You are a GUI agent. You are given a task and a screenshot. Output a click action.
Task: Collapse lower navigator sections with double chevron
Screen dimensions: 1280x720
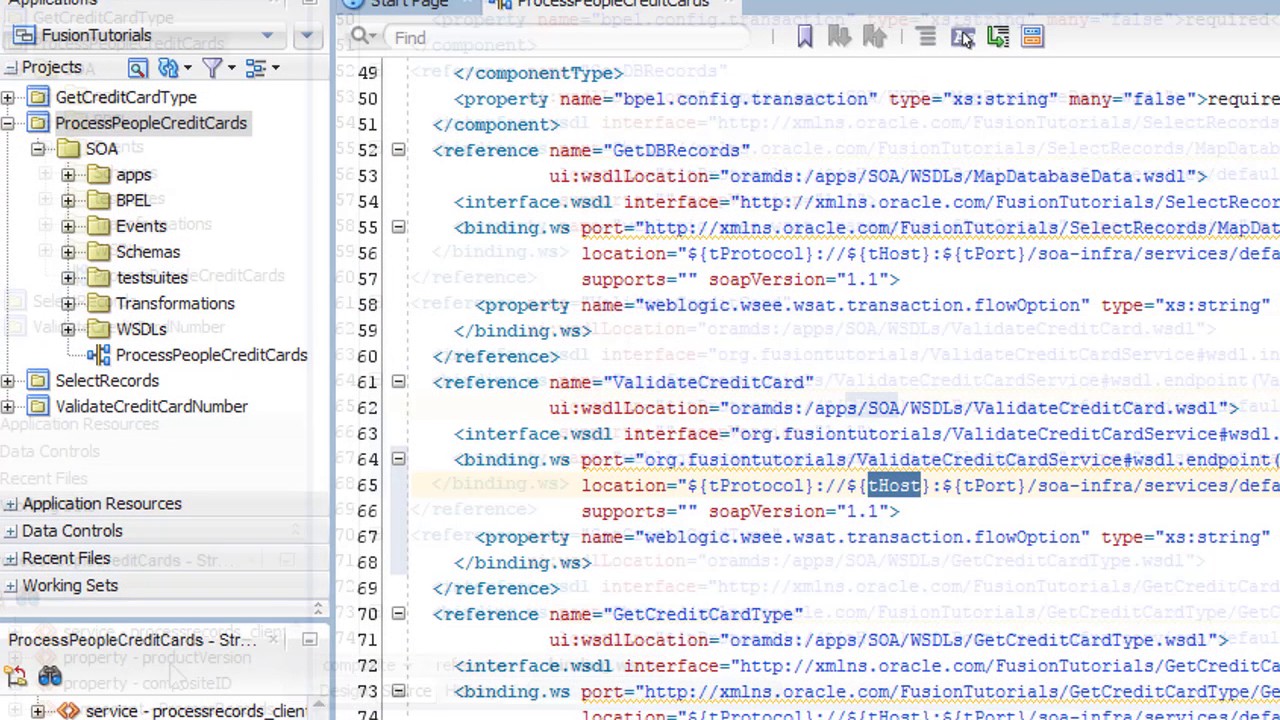click(x=318, y=608)
